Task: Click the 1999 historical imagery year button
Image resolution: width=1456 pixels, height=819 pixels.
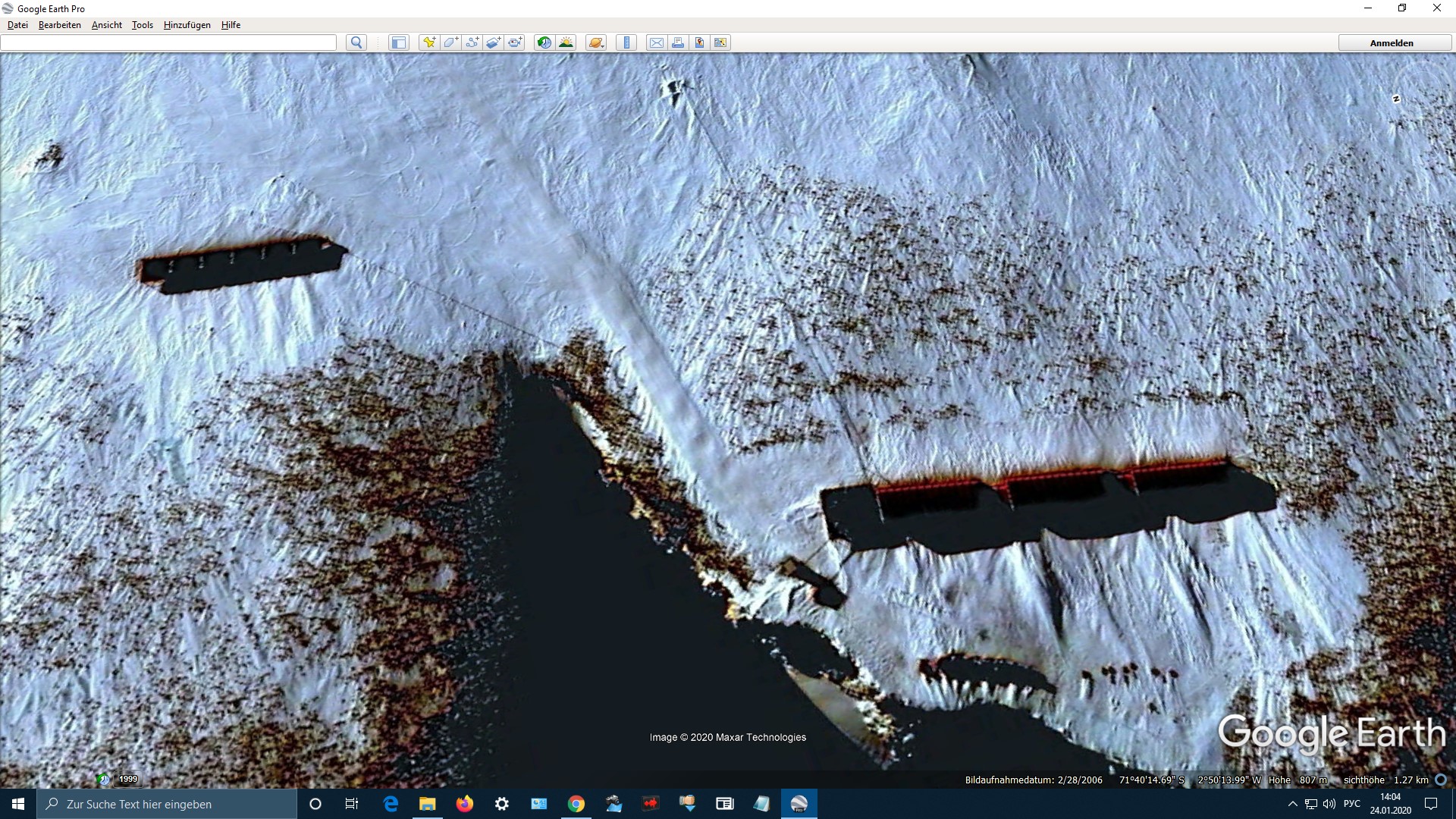Action: point(127,779)
